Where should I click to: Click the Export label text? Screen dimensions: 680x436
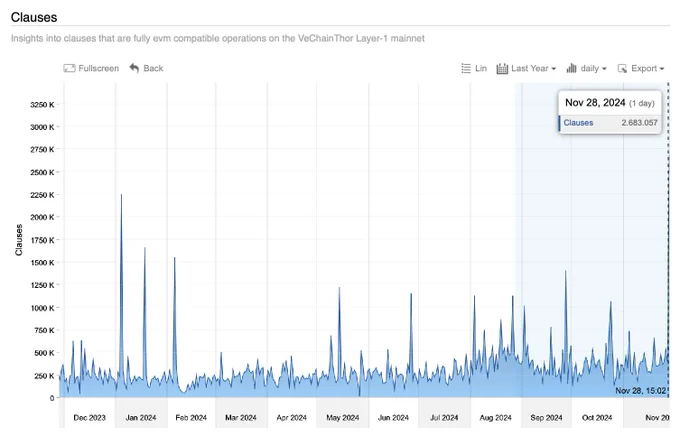pyautogui.click(x=644, y=69)
